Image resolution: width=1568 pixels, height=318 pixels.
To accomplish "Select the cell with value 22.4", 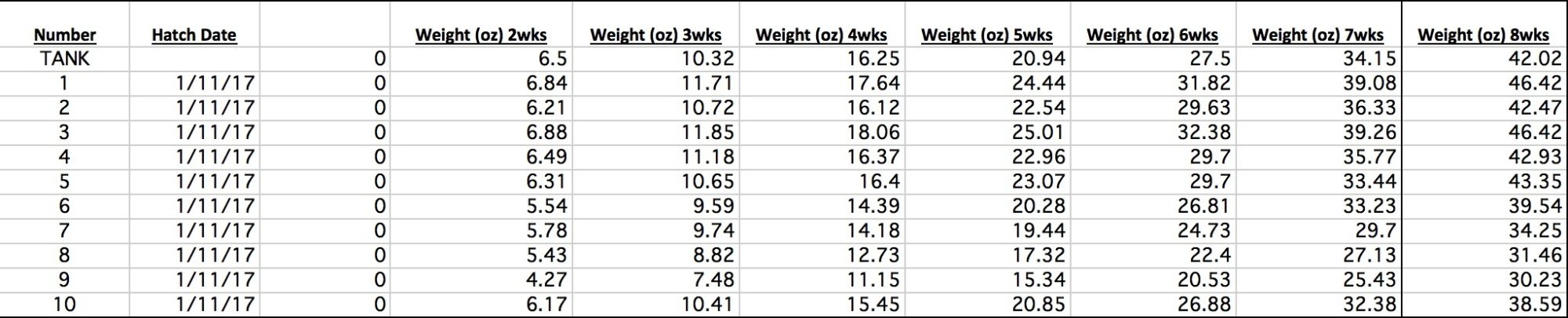I will click(1209, 255).
